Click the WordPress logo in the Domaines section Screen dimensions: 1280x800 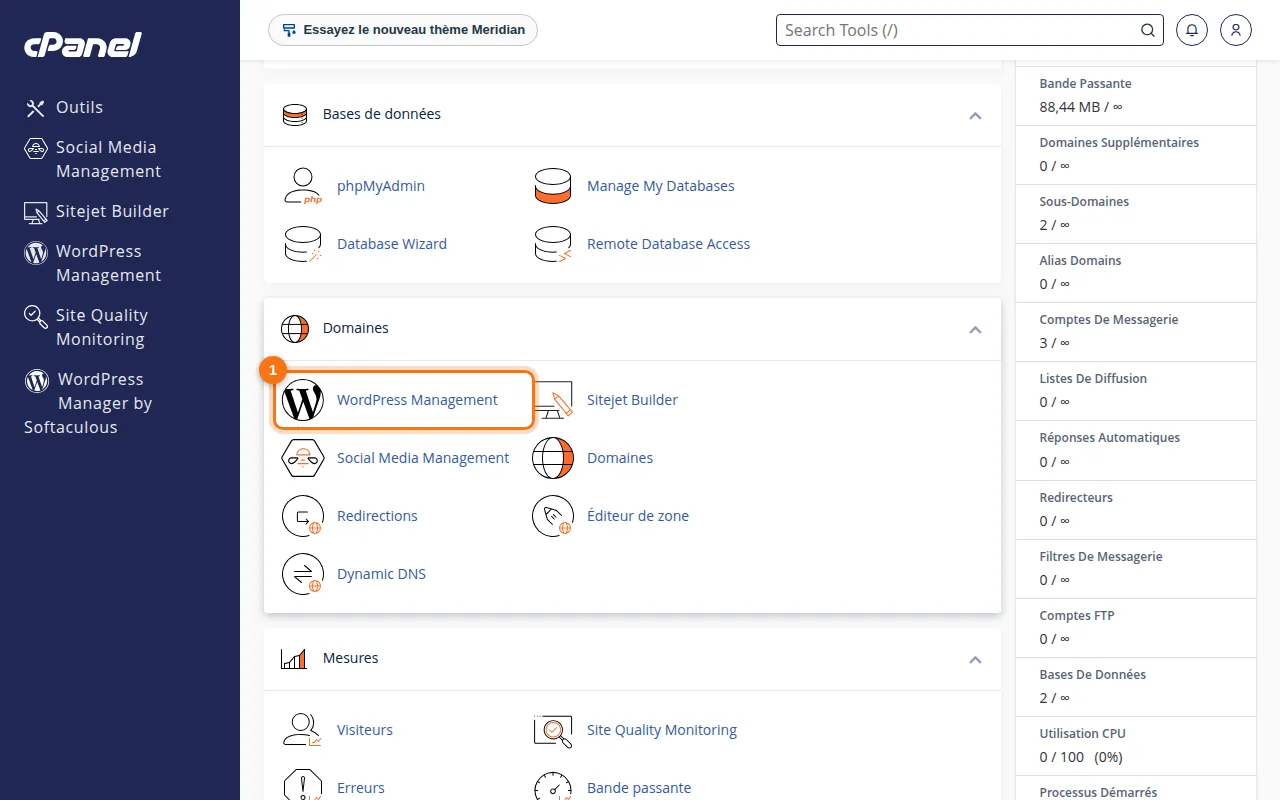[x=302, y=400]
